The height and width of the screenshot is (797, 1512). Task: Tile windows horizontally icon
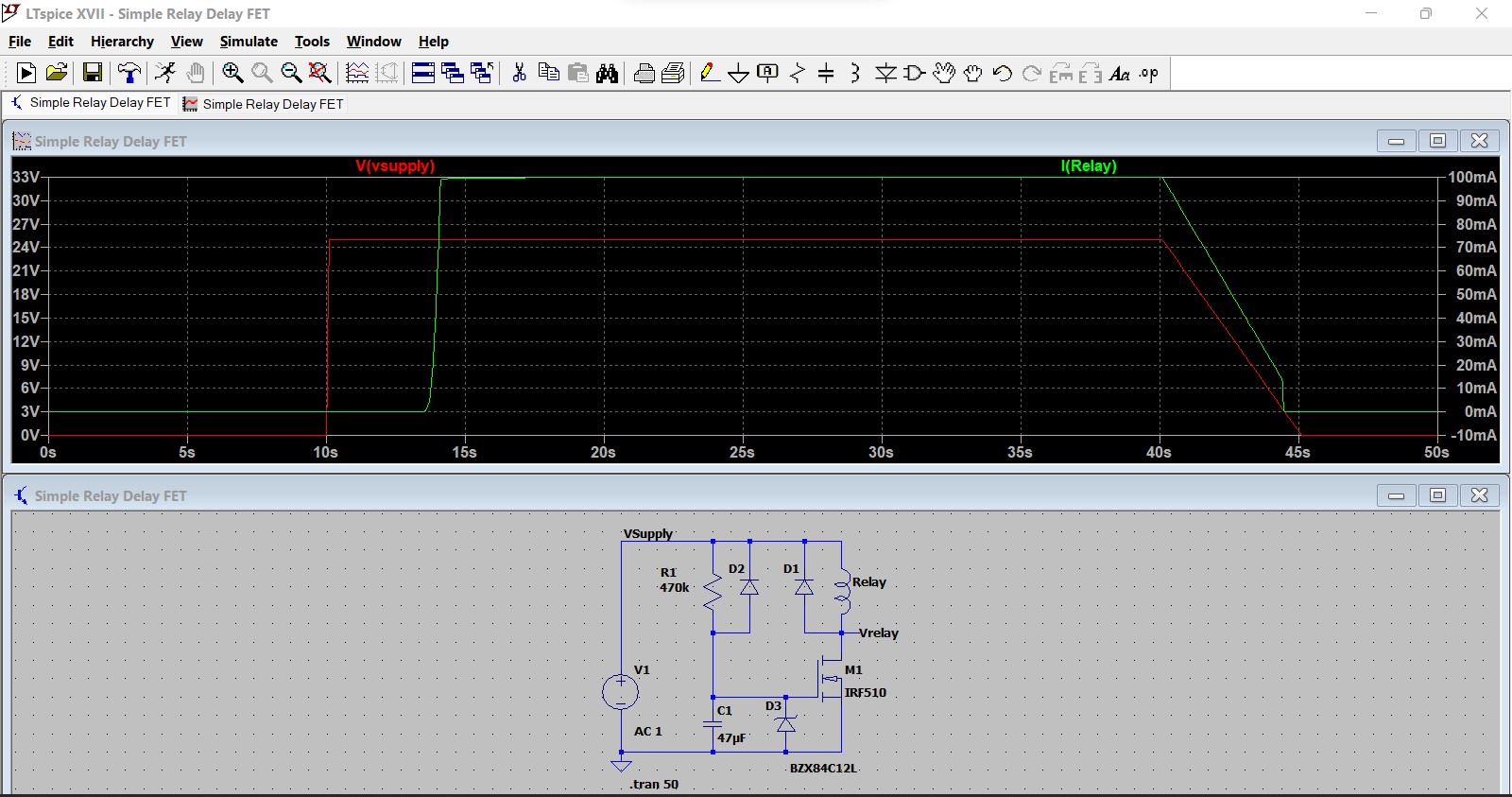tap(423, 73)
